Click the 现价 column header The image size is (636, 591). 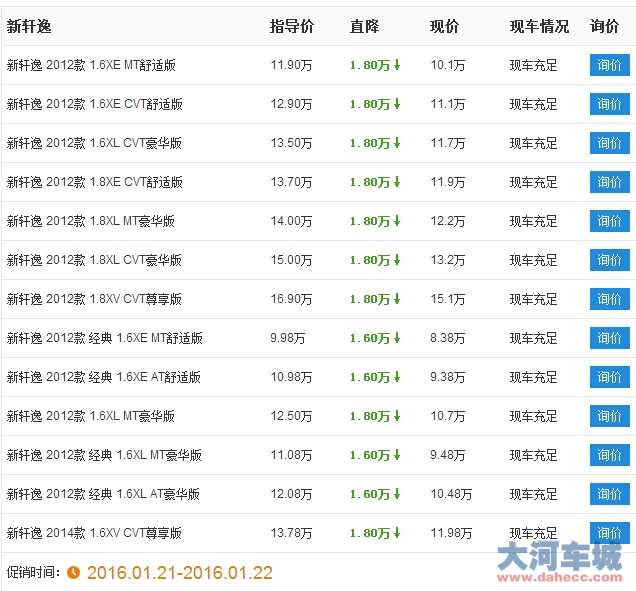click(444, 26)
